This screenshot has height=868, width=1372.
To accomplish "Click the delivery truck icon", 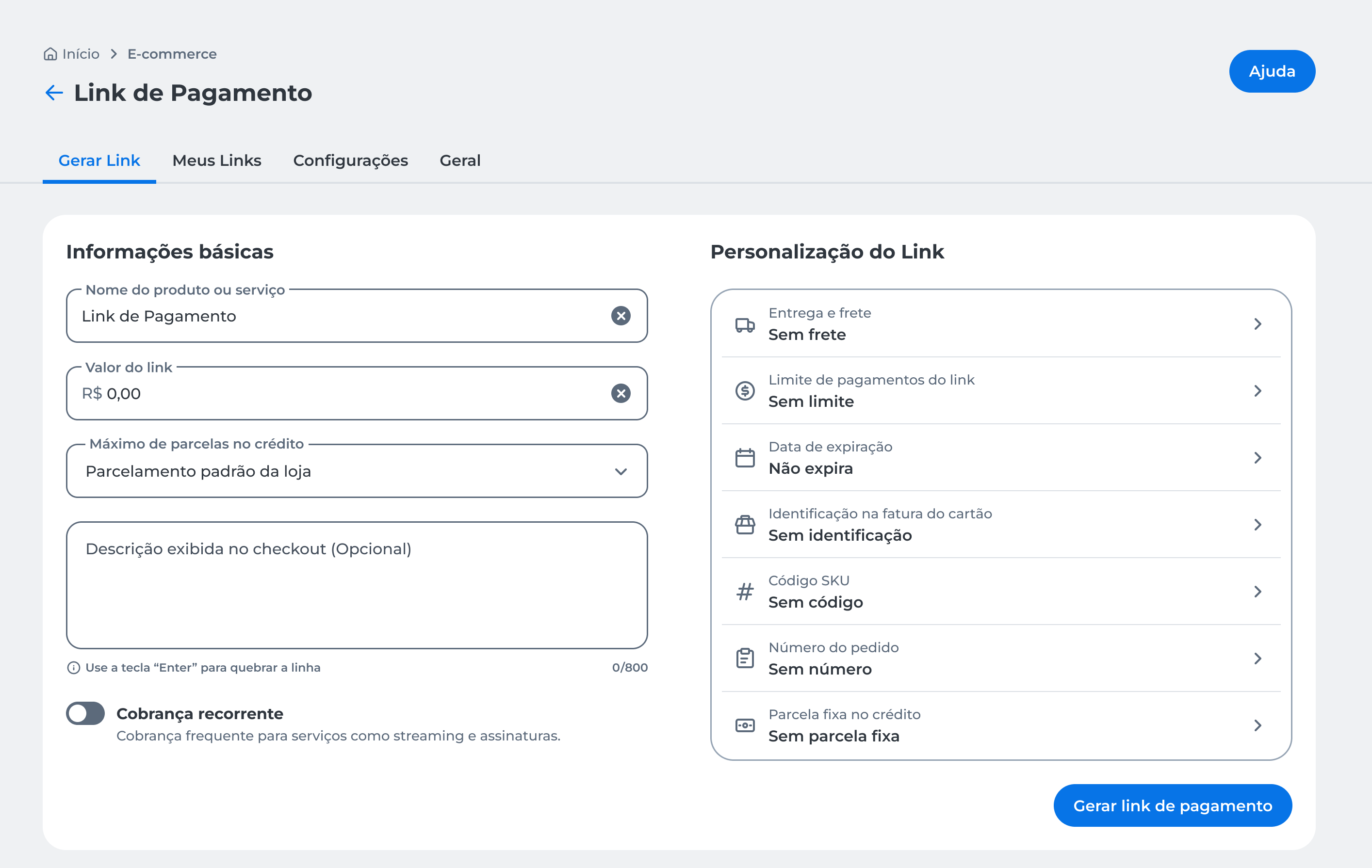I will click(x=745, y=324).
